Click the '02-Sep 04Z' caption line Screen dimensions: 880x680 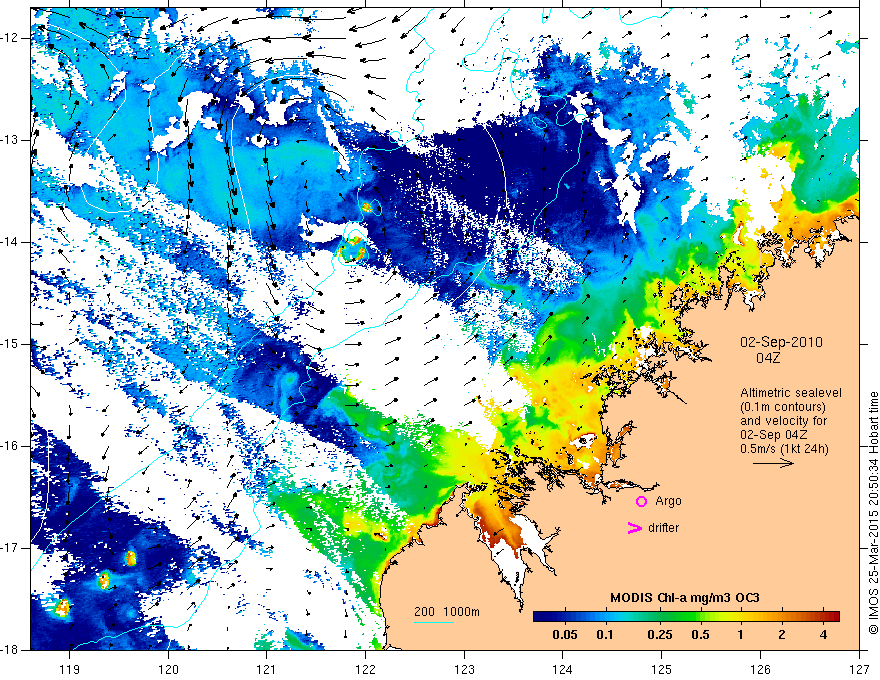775,435
